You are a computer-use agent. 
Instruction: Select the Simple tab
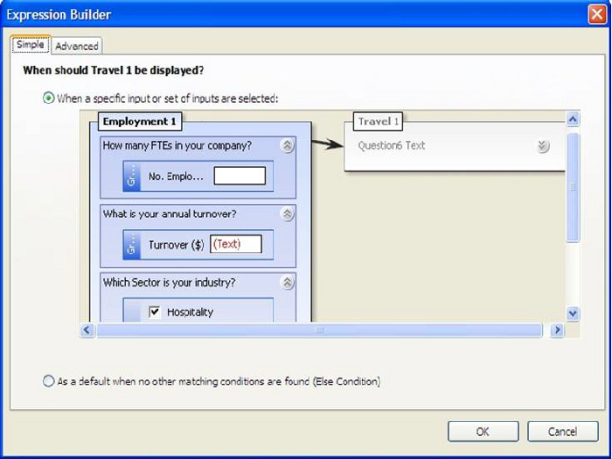[30, 44]
